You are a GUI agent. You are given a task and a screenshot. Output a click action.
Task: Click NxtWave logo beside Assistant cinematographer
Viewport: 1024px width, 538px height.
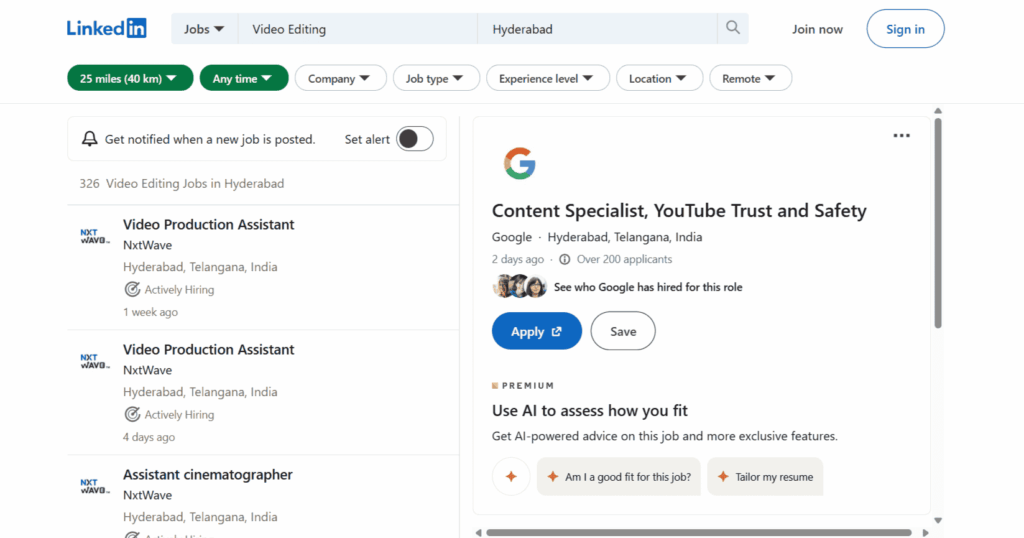point(95,486)
